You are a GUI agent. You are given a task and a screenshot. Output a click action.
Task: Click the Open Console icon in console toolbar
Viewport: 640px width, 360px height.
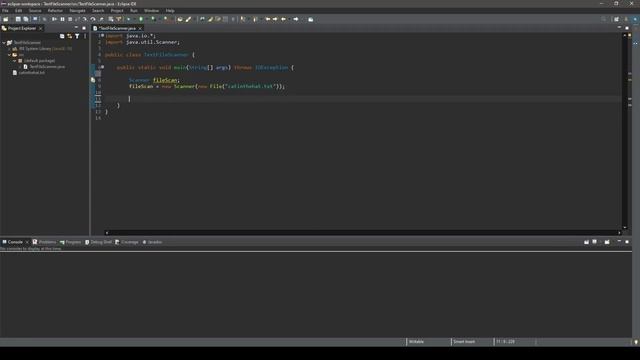point(607,242)
